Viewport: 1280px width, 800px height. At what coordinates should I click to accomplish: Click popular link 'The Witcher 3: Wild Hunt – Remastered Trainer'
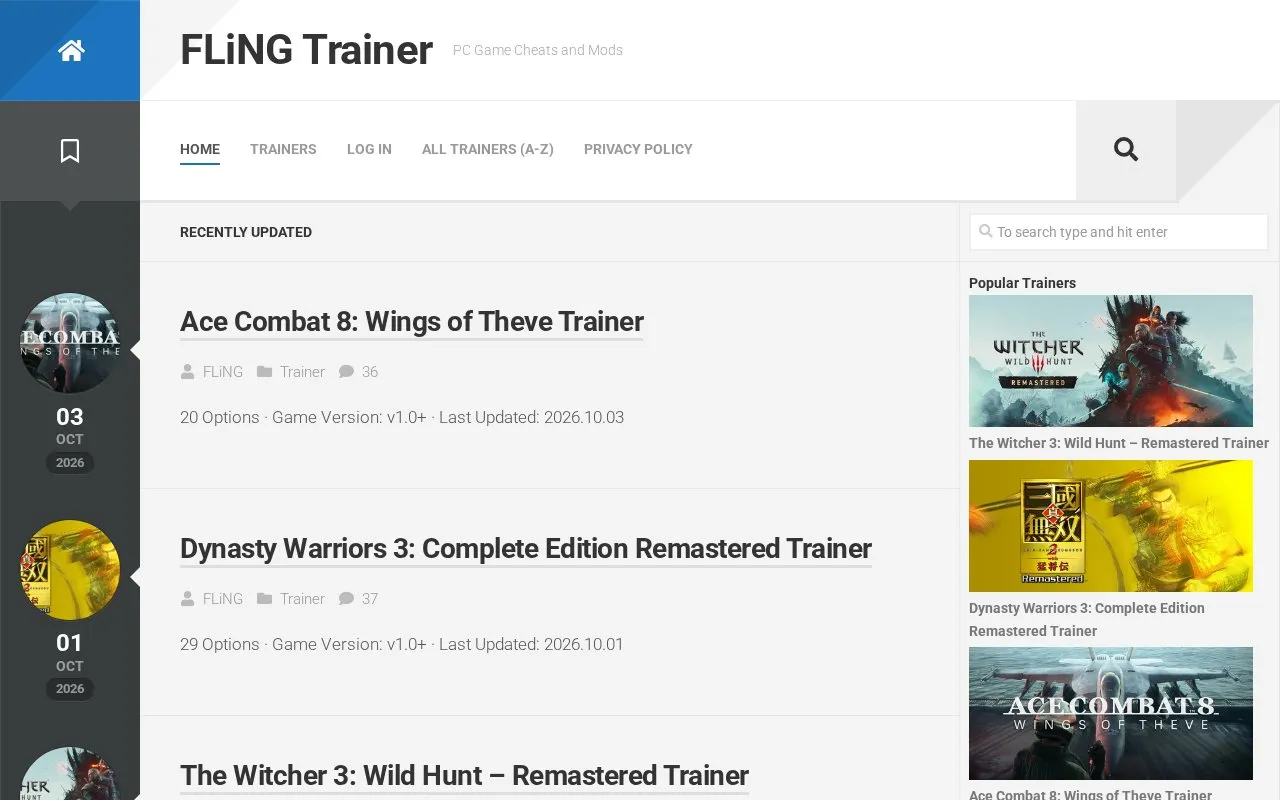point(1119,443)
